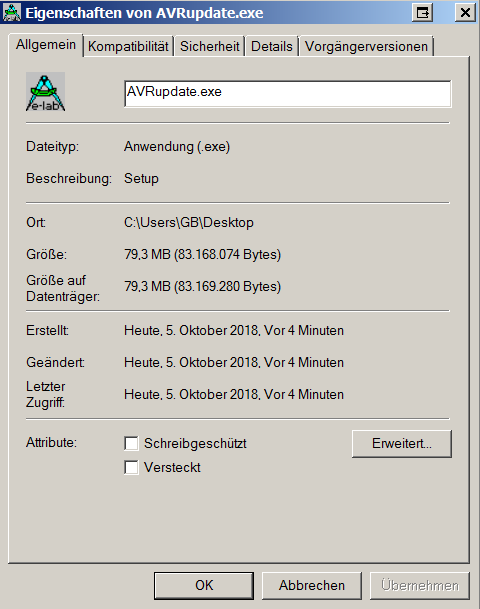Image resolution: width=480 pixels, height=609 pixels.
Task: Go to the Vorgängerversionen tab
Action: 366,46
